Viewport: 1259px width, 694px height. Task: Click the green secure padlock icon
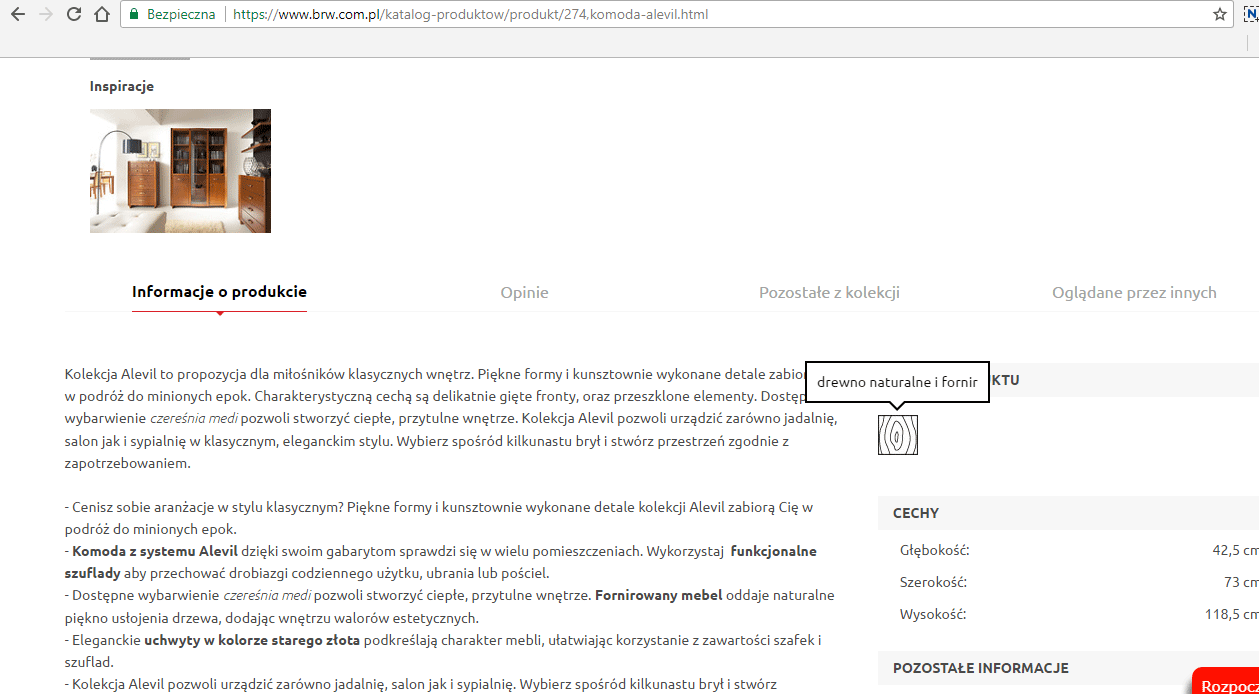133,15
